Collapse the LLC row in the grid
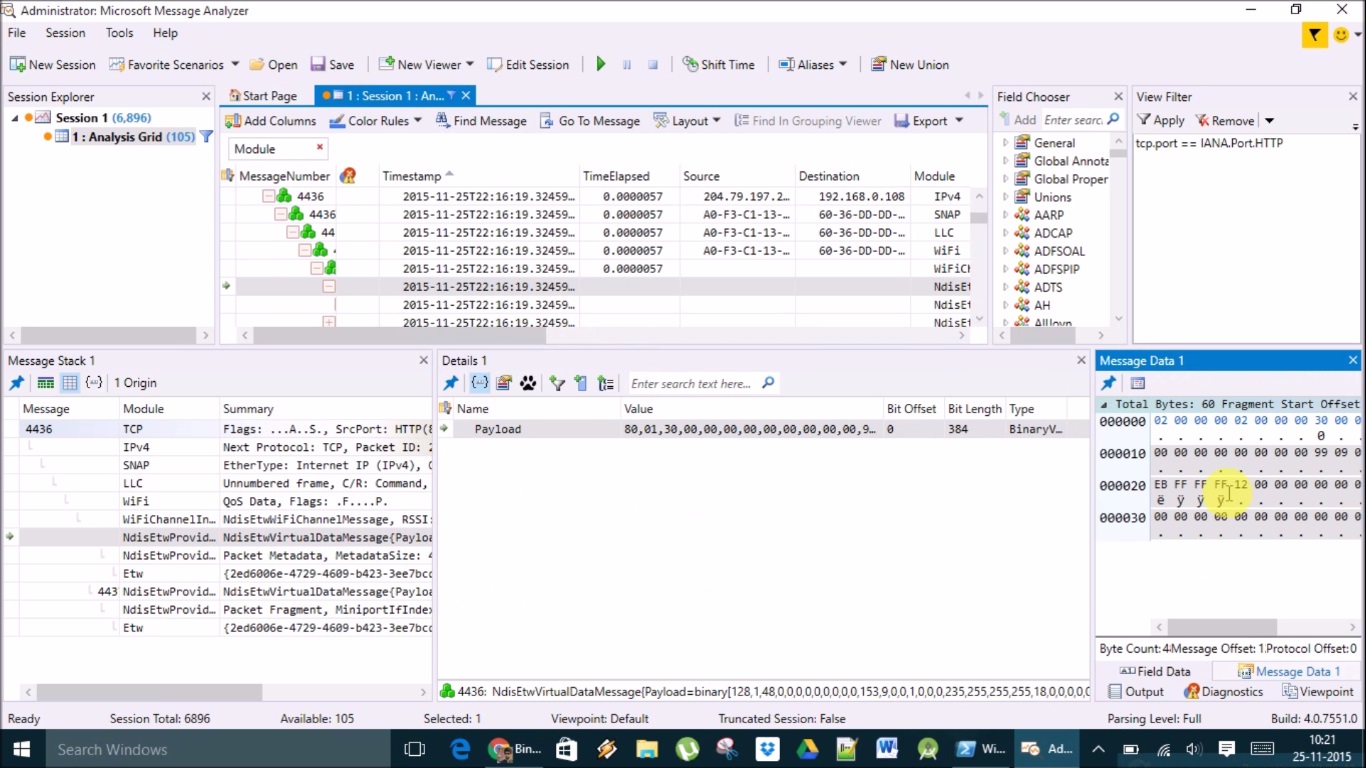The width and height of the screenshot is (1366, 768). pos(293,232)
